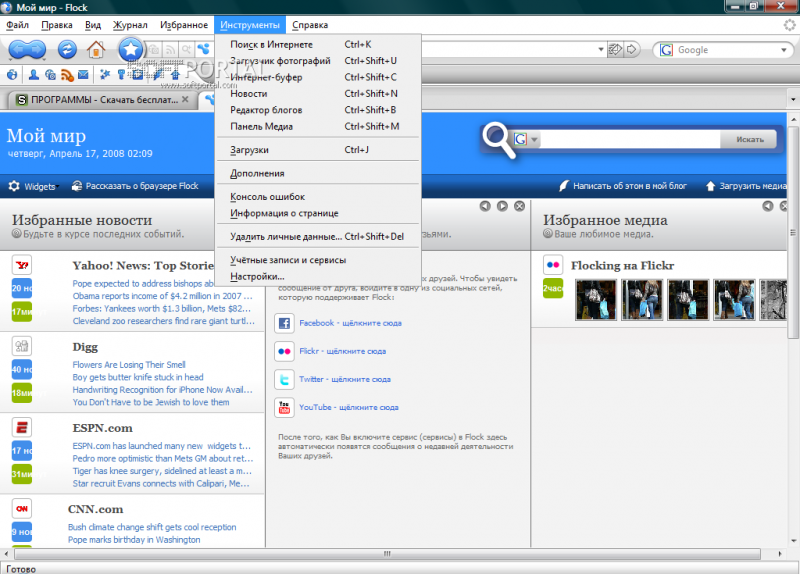This screenshot has width=800, height=574.
Task: Click the large magnifying glass search icon
Action: tap(498, 139)
